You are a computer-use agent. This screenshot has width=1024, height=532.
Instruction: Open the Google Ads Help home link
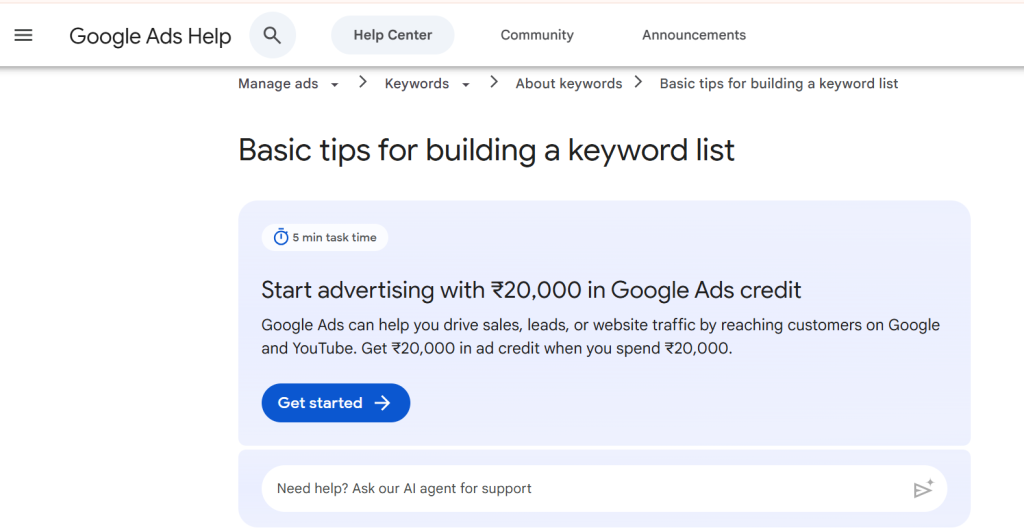click(x=150, y=36)
